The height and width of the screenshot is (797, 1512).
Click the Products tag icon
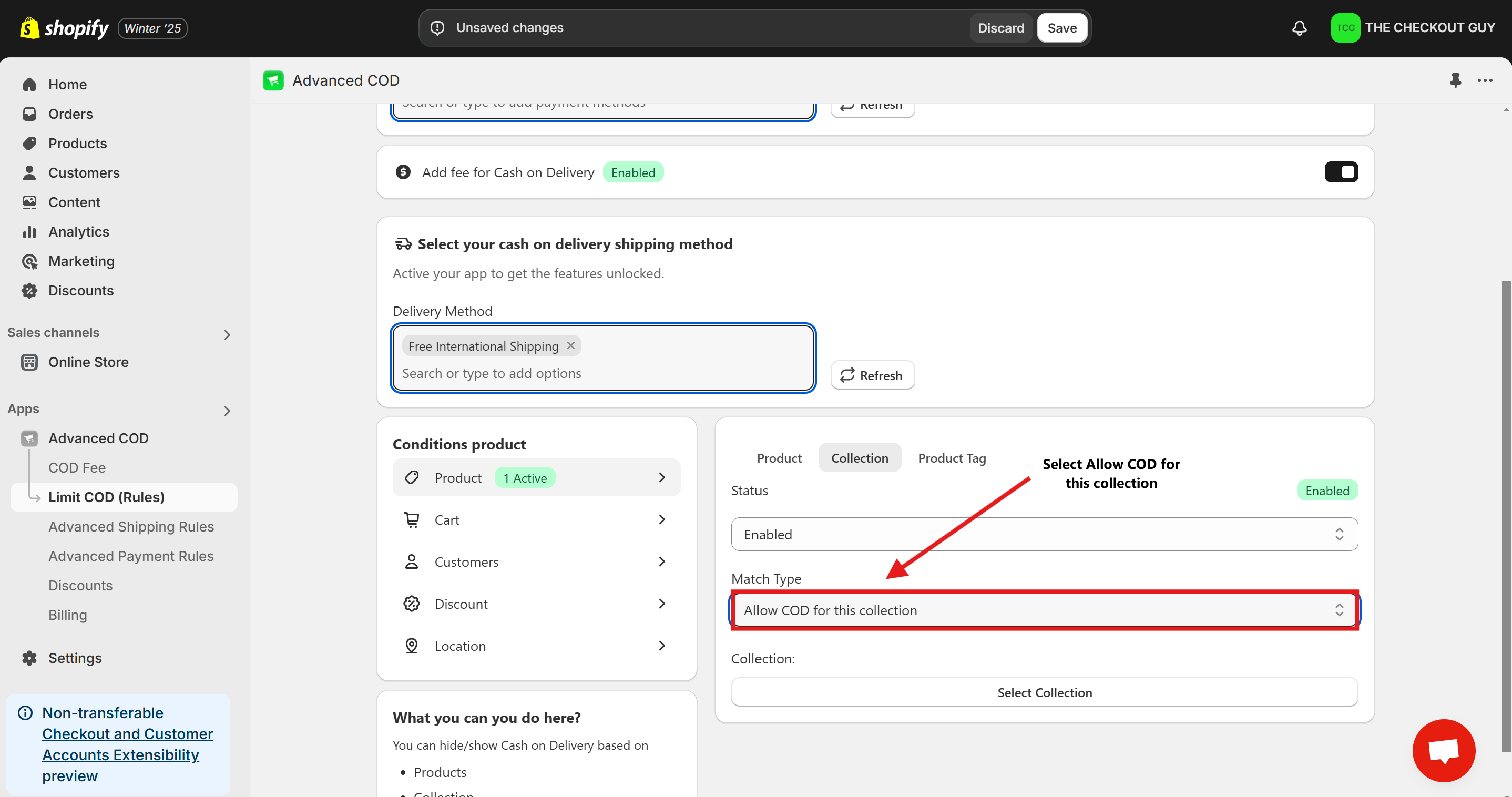click(29, 143)
